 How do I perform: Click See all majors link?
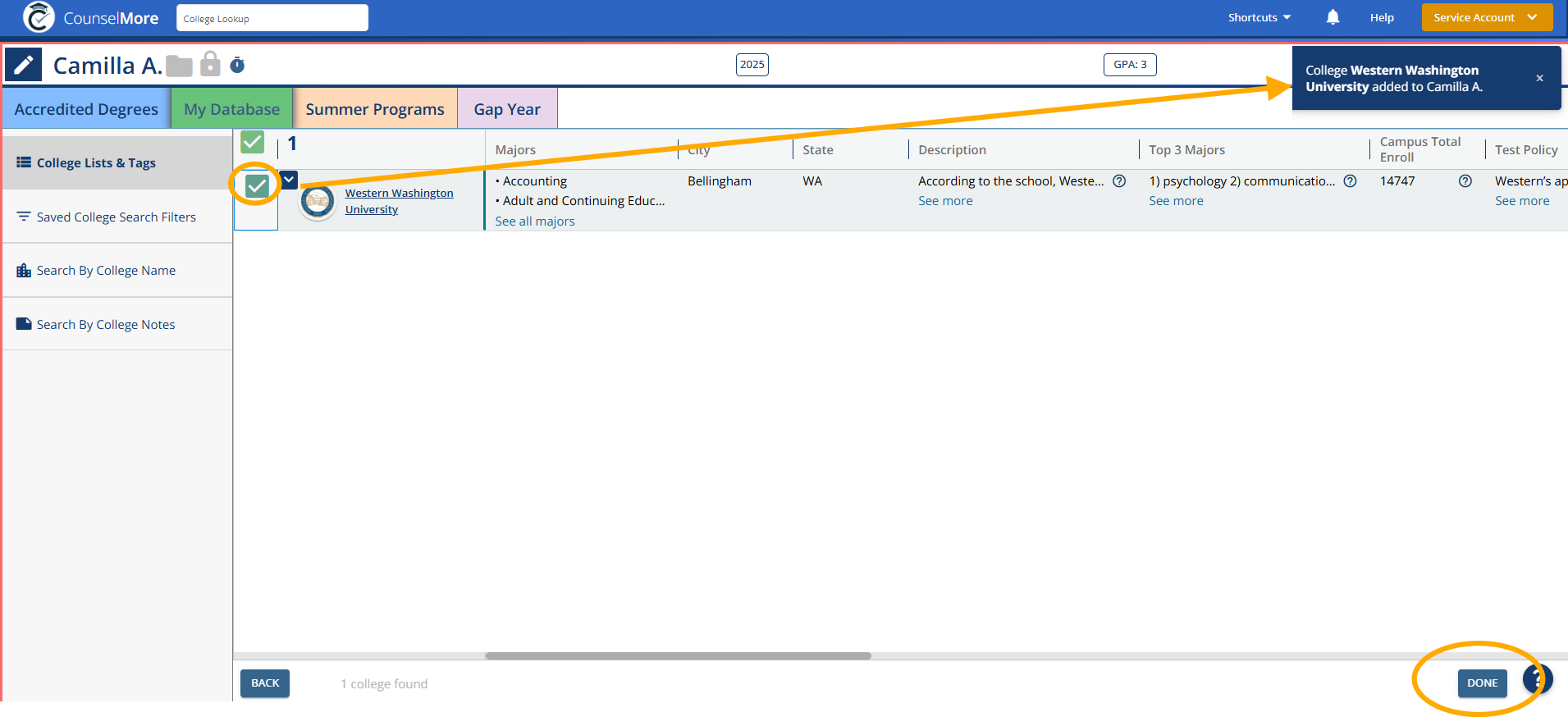pos(535,221)
